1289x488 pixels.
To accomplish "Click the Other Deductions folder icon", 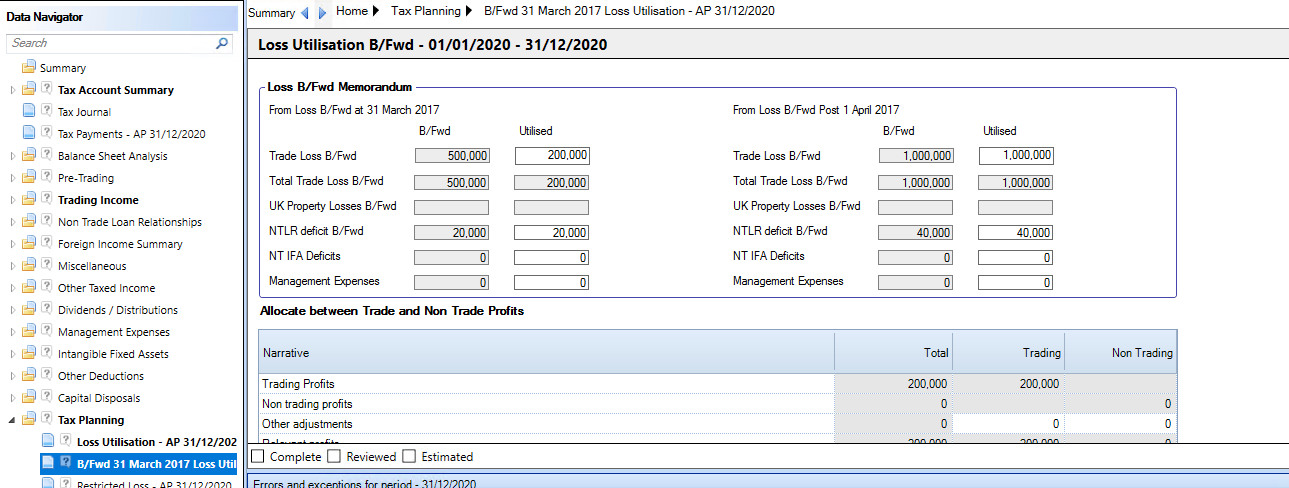I will (29, 376).
